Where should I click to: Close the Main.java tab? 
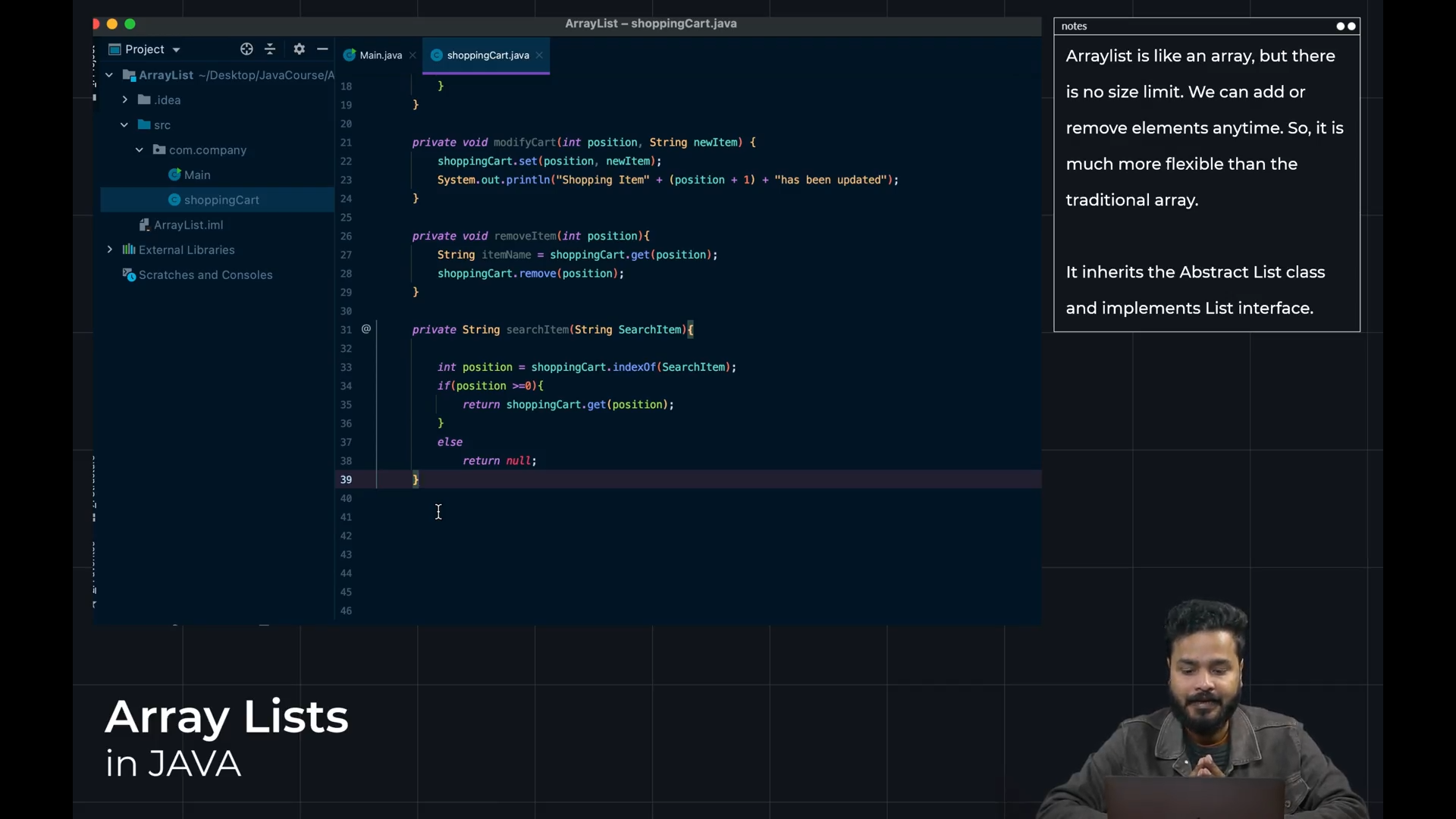pyautogui.click(x=413, y=55)
